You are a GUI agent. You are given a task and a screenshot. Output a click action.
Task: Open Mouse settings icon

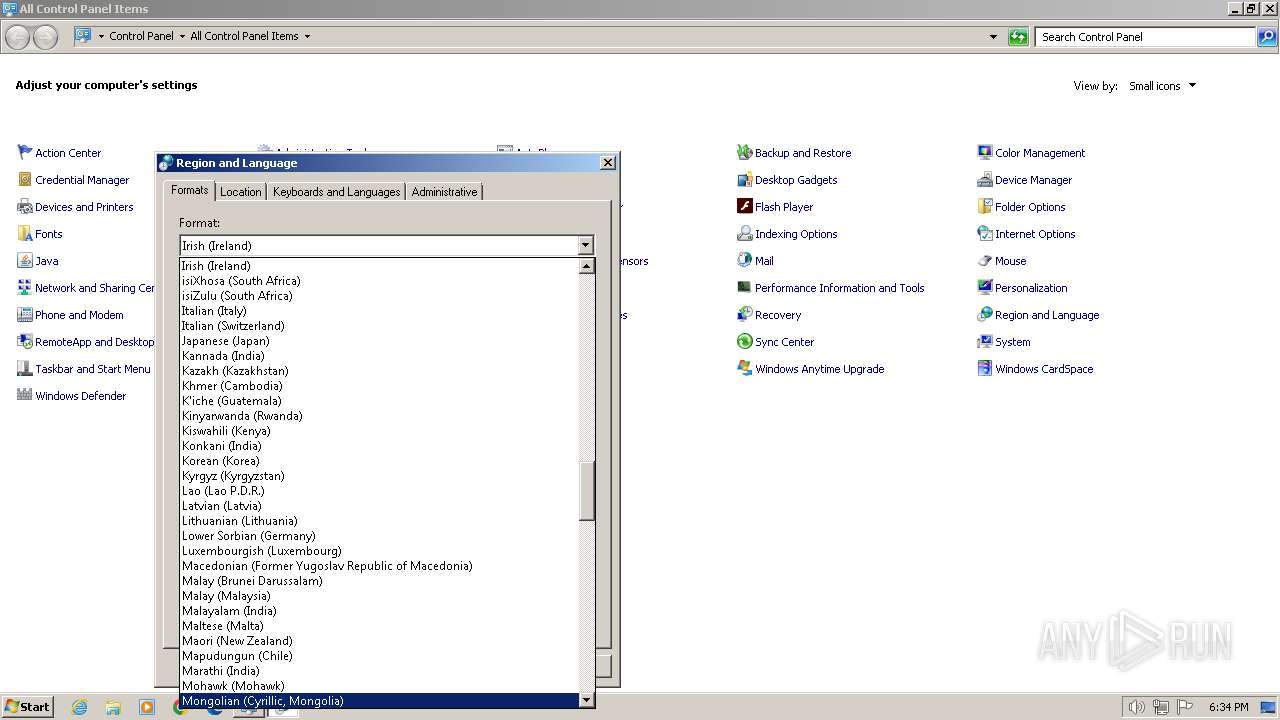tap(985, 261)
